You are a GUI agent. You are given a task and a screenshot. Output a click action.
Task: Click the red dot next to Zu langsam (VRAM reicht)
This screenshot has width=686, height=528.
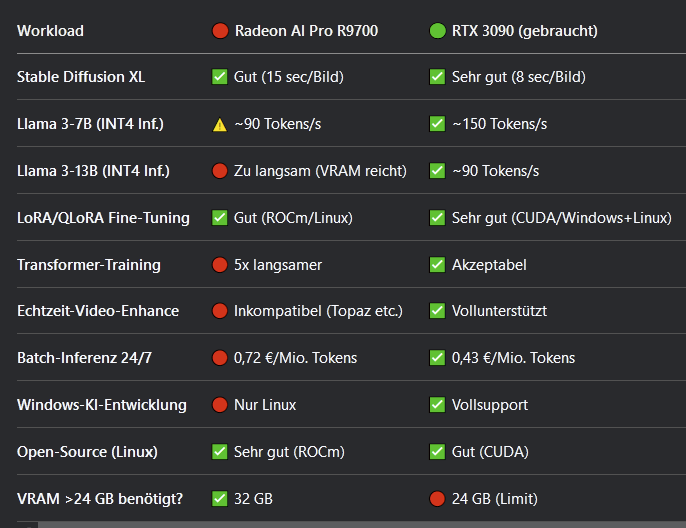(220, 171)
